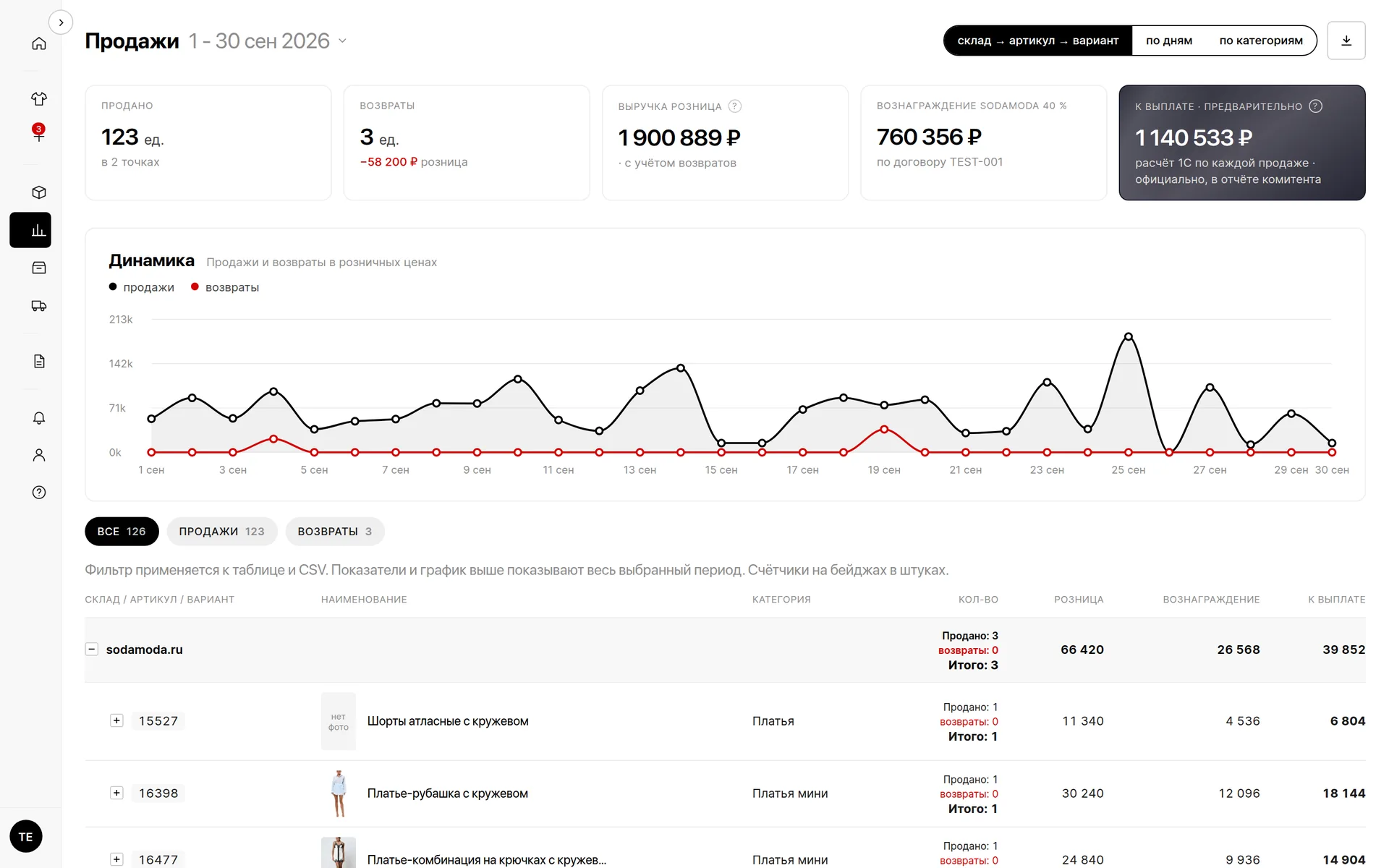This screenshot has width=1389, height=868.
Task: Open the archive drawer sidebar icon
Action: [39, 268]
